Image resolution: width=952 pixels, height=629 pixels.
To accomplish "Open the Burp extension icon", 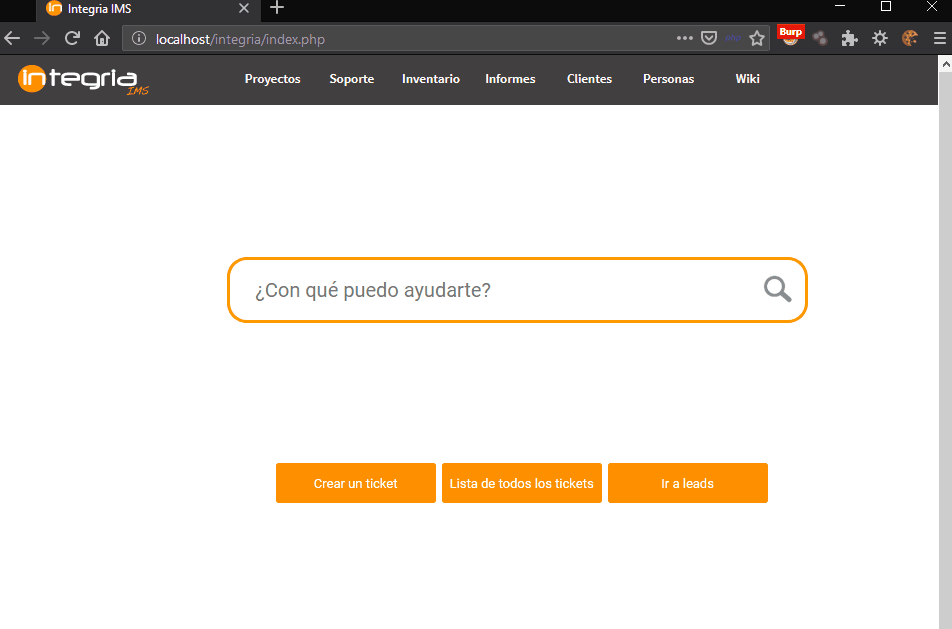I will pos(790,36).
